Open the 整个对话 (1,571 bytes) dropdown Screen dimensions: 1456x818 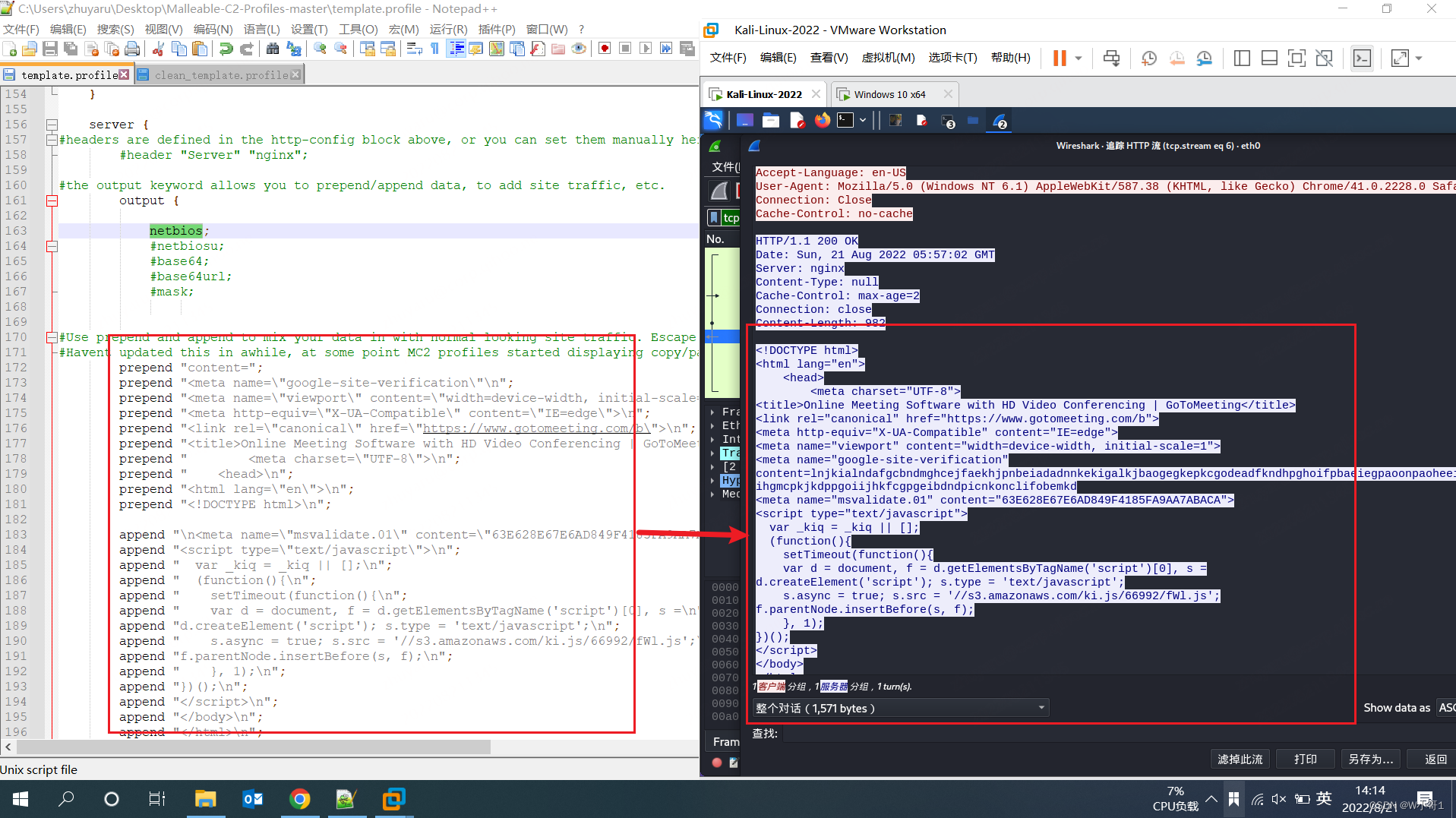[x=900, y=708]
